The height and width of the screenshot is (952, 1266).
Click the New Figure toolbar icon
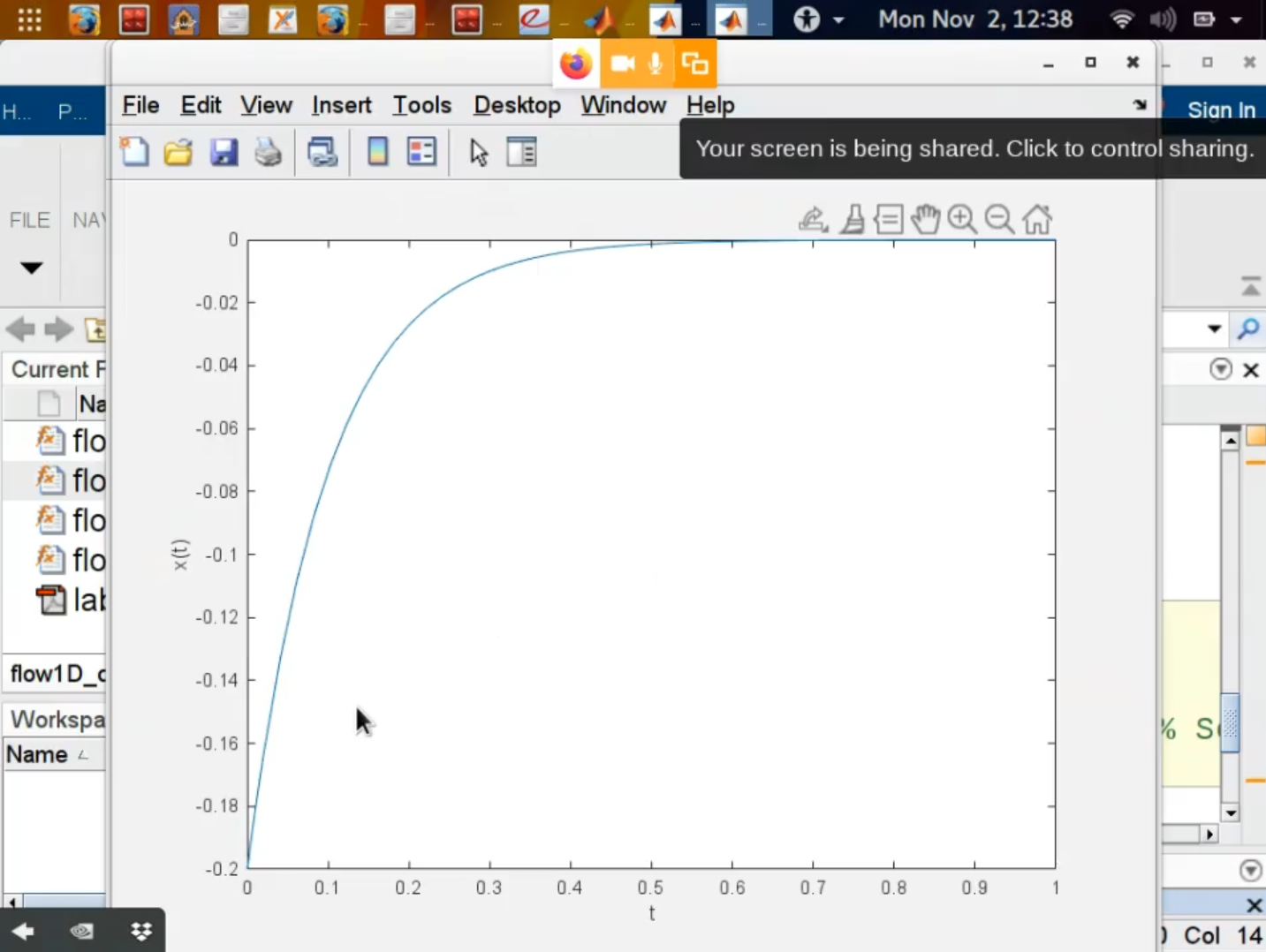[x=134, y=152]
